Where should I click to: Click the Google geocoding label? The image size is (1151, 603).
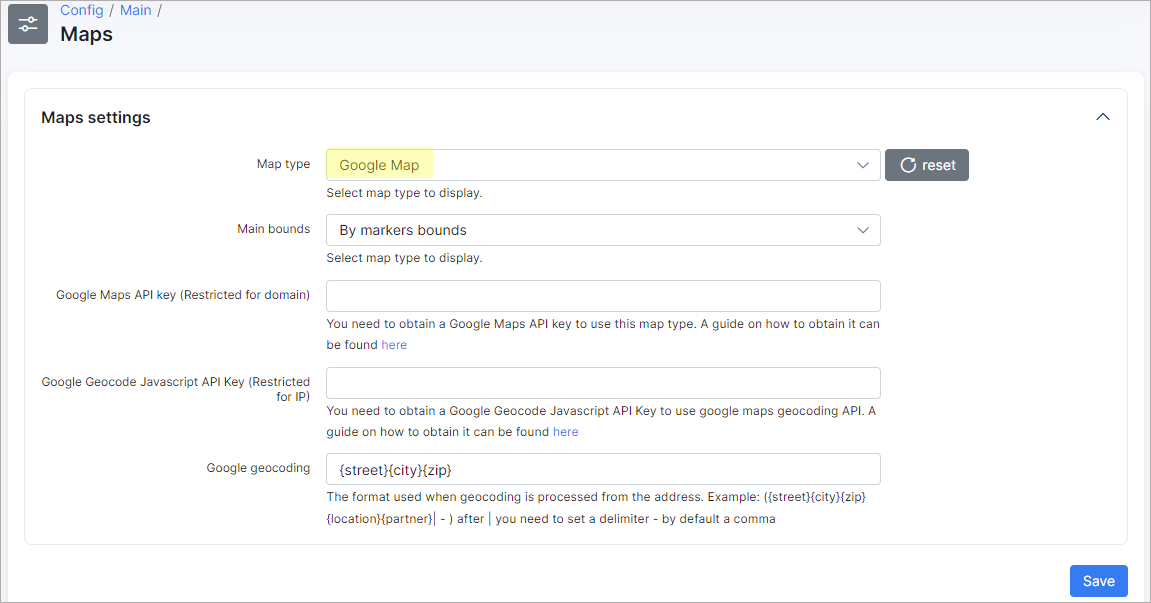[258, 468]
